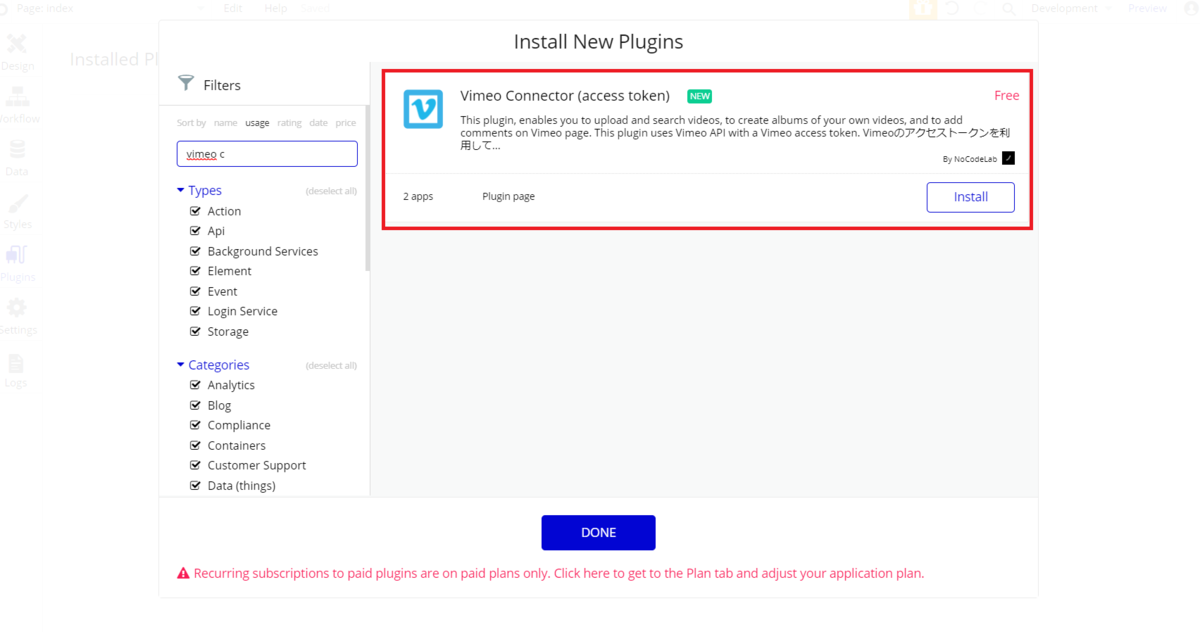Click the filters panel scrollbar
This screenshot has width=1200, height=632.
point(368,187)
